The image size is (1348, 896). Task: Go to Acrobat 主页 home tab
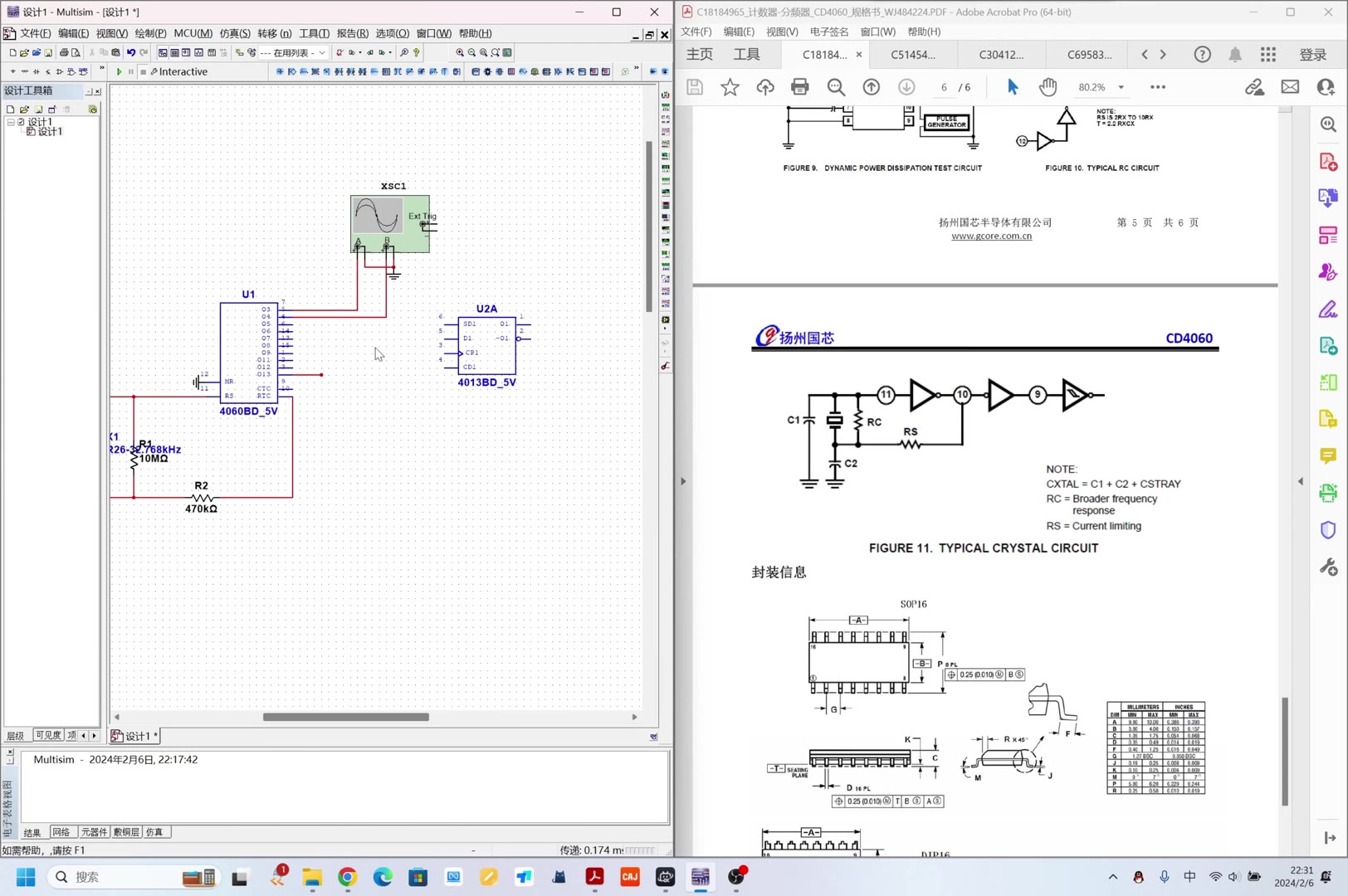[x=700, y=55]
